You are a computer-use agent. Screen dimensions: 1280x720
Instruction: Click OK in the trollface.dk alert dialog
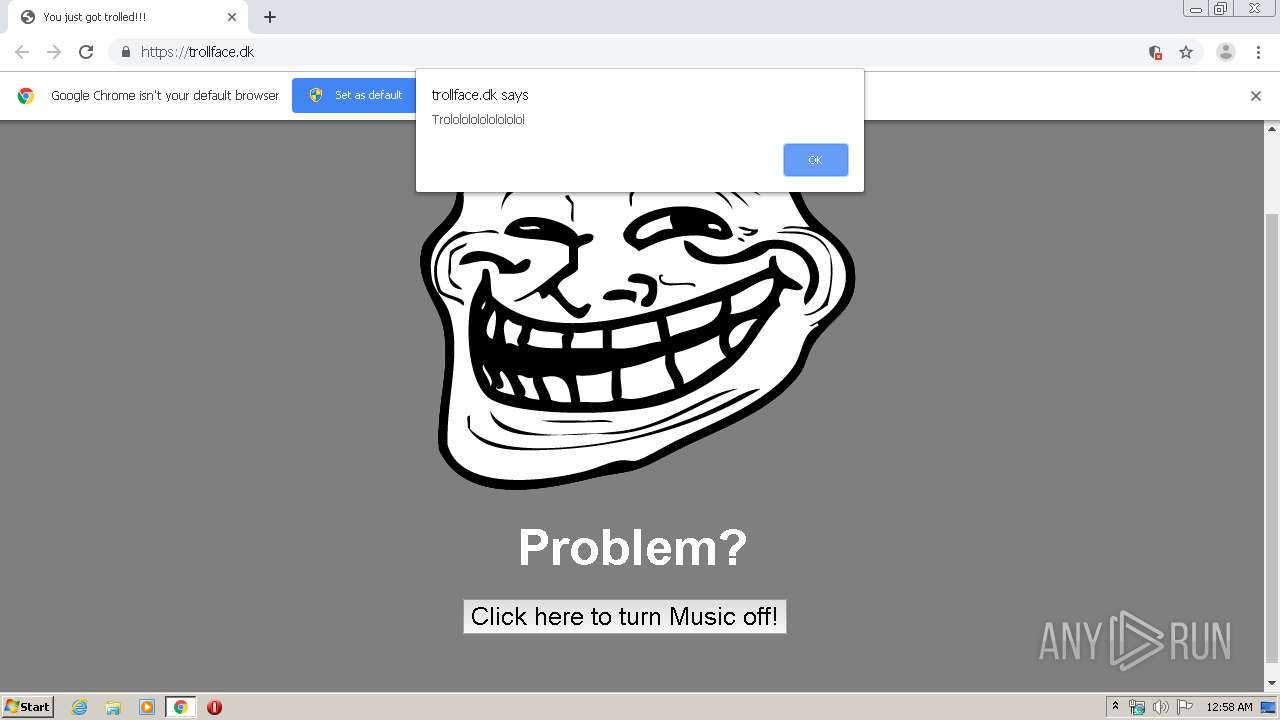coord(815,160)
